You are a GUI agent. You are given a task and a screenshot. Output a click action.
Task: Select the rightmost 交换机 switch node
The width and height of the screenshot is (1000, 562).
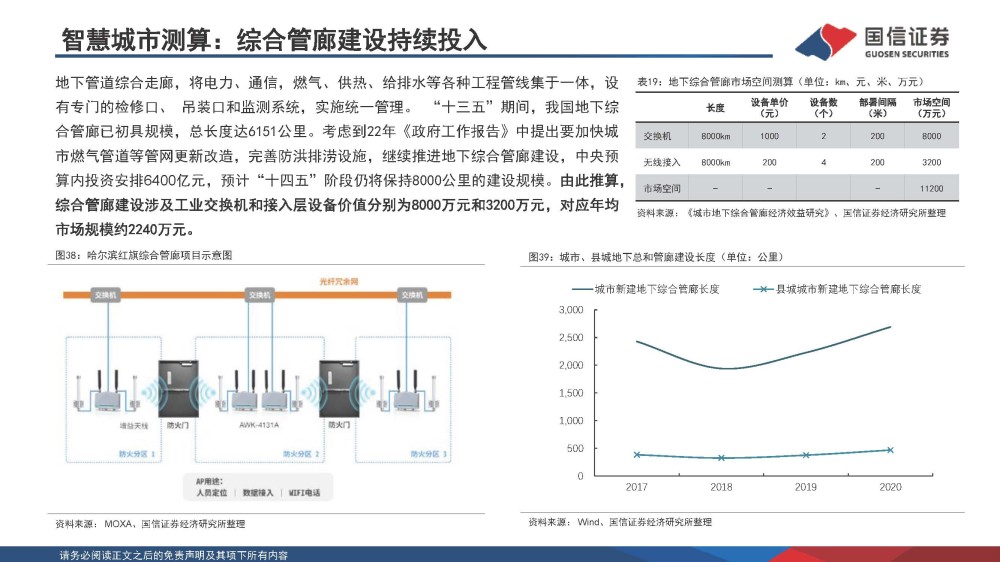(x=411, y=296)
